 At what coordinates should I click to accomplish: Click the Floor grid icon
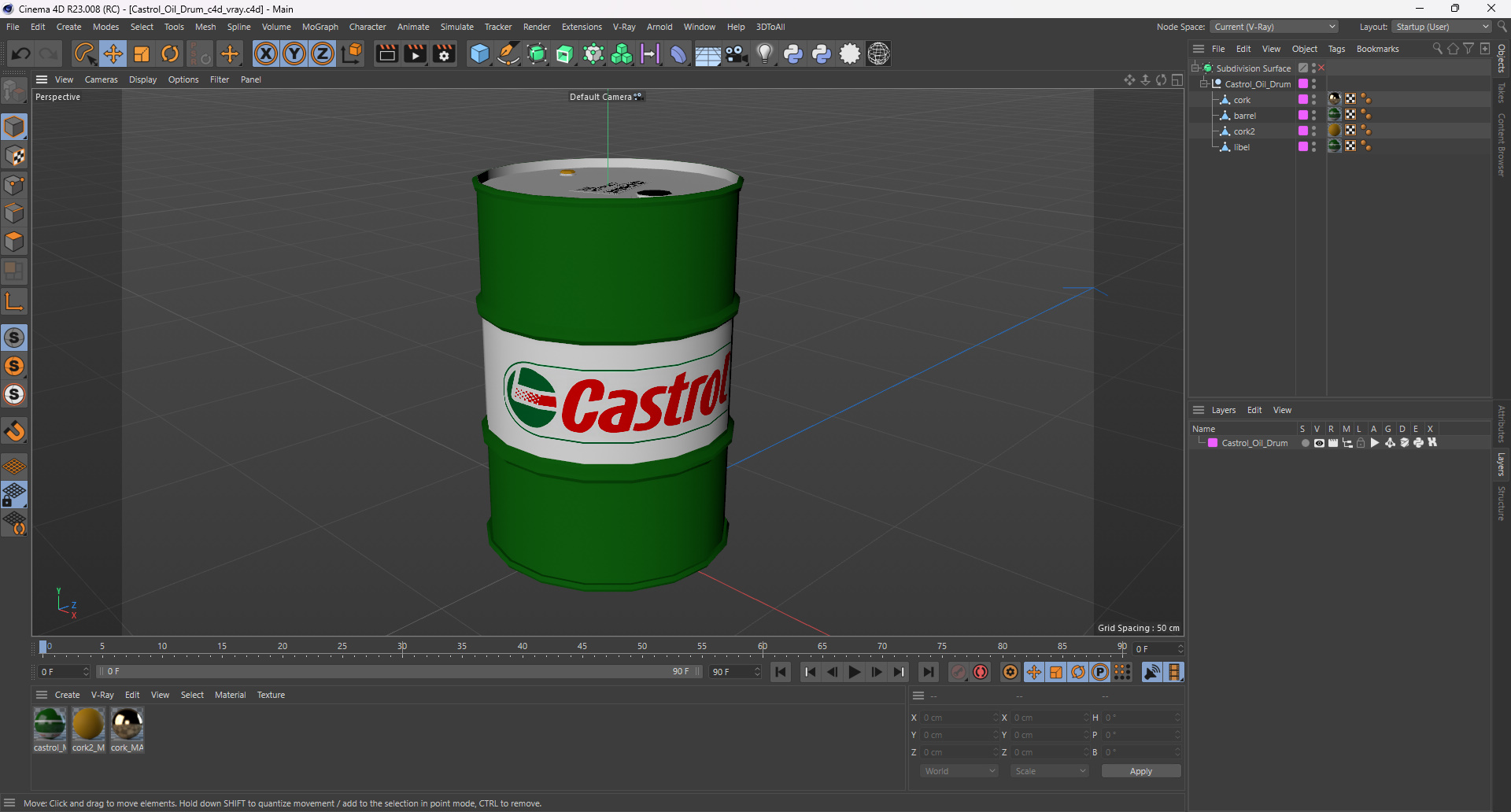click(x=707, y=54)
